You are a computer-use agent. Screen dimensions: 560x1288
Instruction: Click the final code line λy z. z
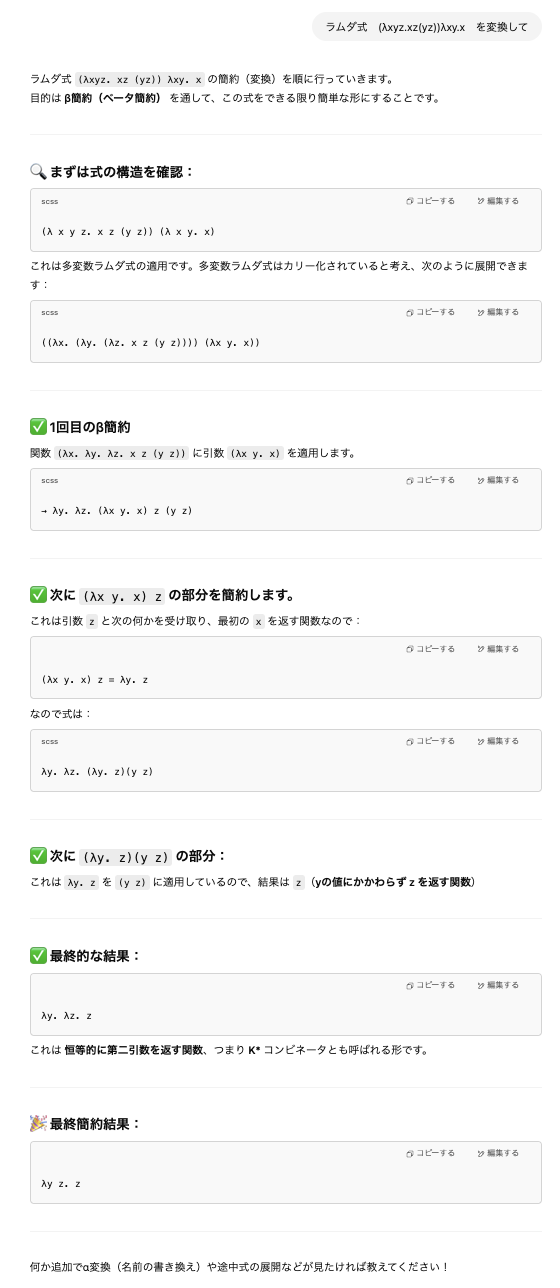(x=61, y=1184)
